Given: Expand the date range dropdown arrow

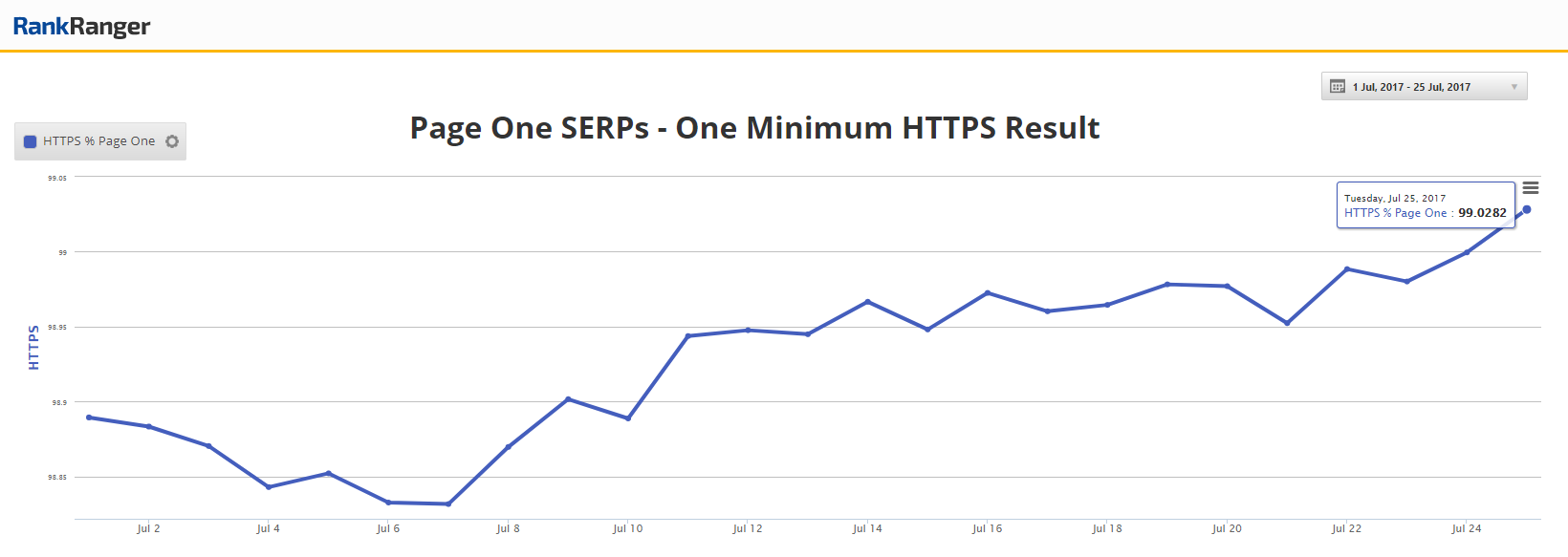Looking at the screenshot, I should [x=1514, y=87].
